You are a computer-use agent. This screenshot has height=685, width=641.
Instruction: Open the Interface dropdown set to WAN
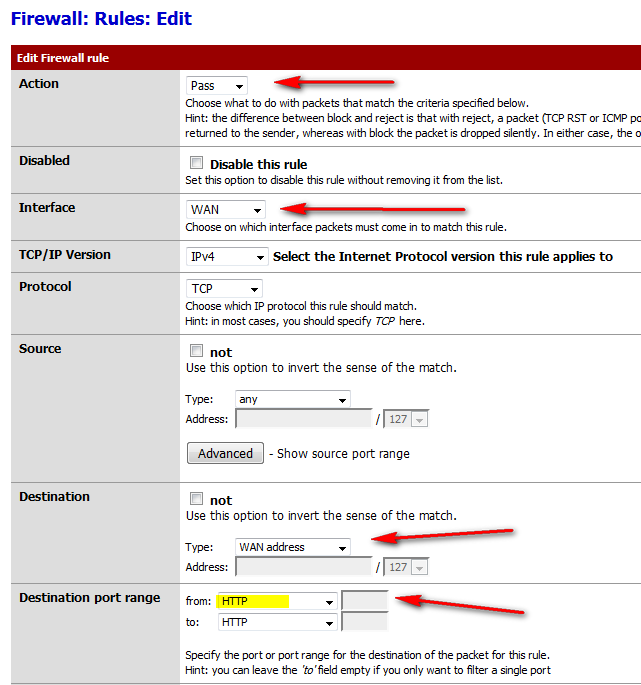click(225, 210)
